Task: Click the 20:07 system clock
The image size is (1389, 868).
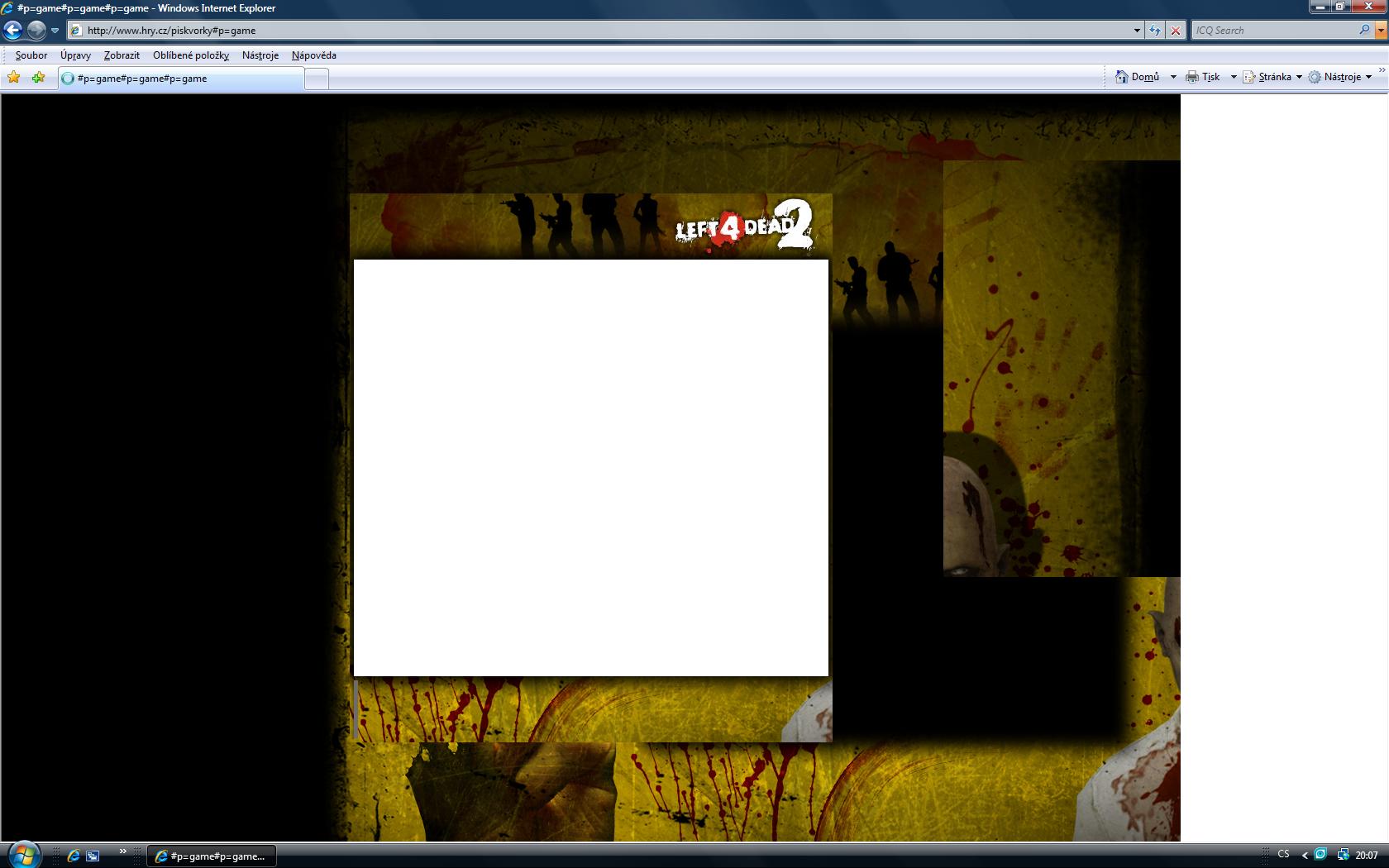Action: [1367, 856]
